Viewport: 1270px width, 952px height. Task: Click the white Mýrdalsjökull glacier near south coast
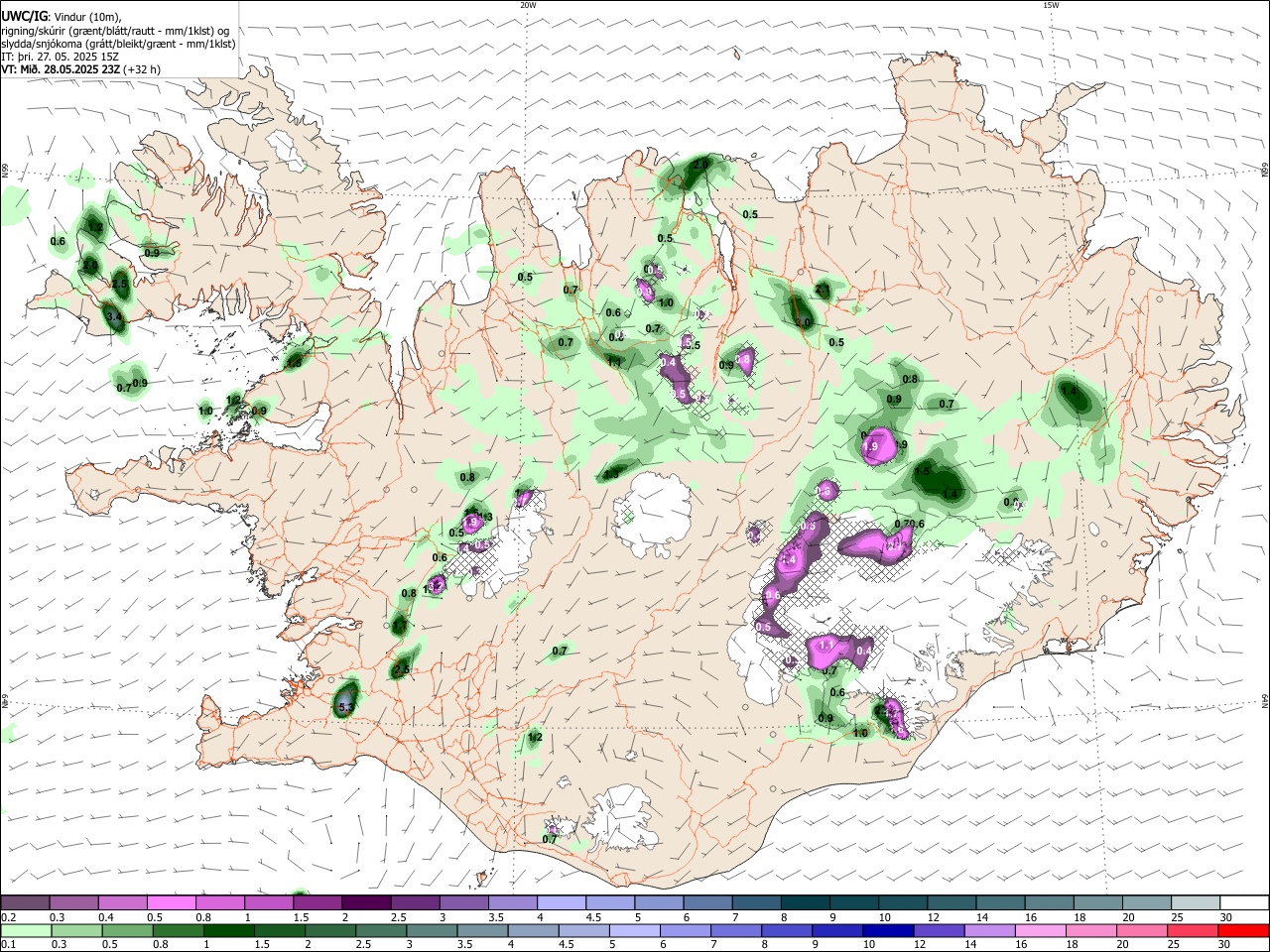pyautogui.click(x=621, y=817)
